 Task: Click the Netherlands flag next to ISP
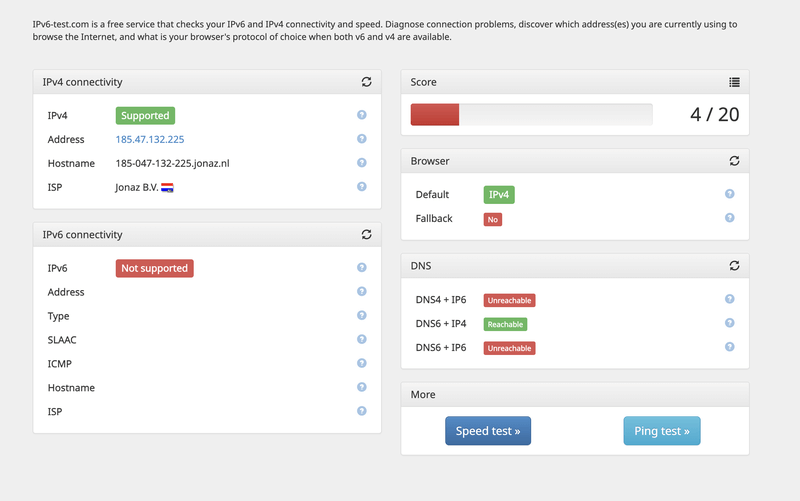[168, 187]
